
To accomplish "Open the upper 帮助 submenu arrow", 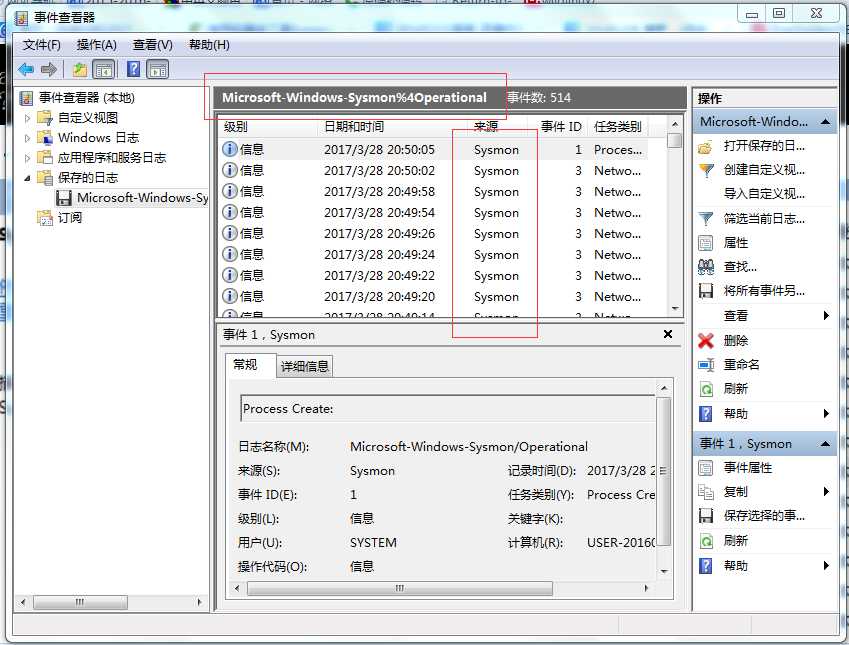I will [x=826, y=414].
